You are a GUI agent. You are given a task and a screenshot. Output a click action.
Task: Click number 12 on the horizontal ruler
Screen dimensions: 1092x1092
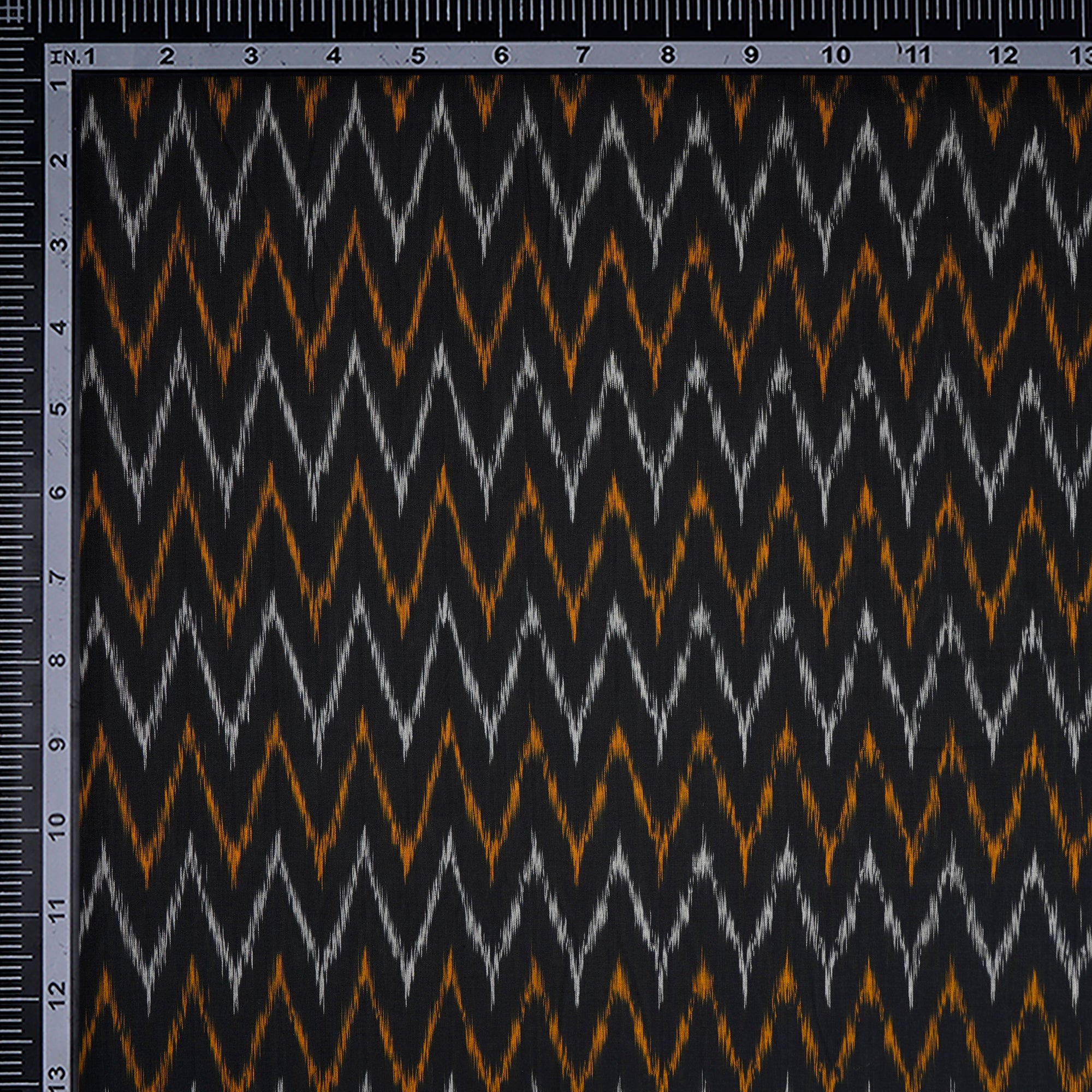1002,55
